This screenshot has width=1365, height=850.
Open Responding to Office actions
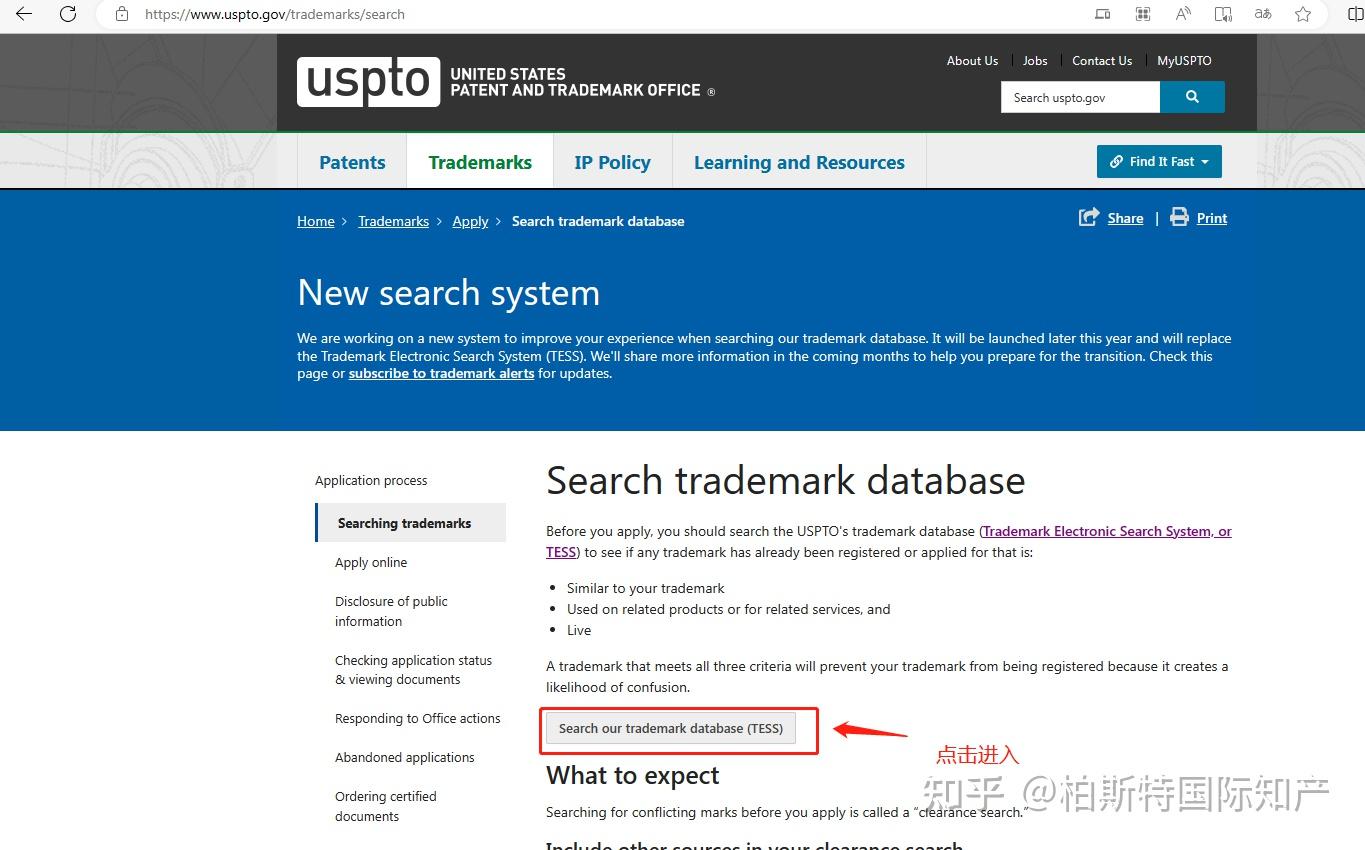(x=418, y=718)
